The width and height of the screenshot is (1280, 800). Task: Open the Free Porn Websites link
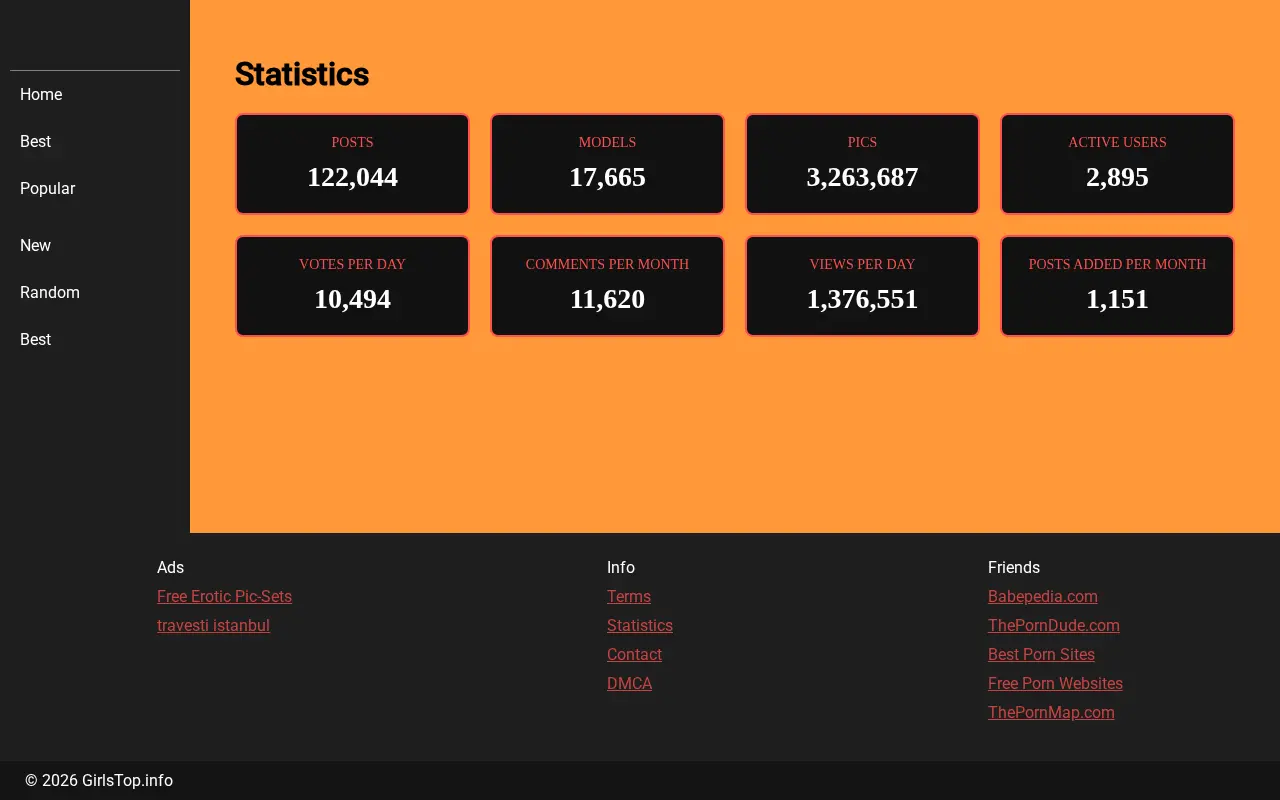click(1055, 683)
